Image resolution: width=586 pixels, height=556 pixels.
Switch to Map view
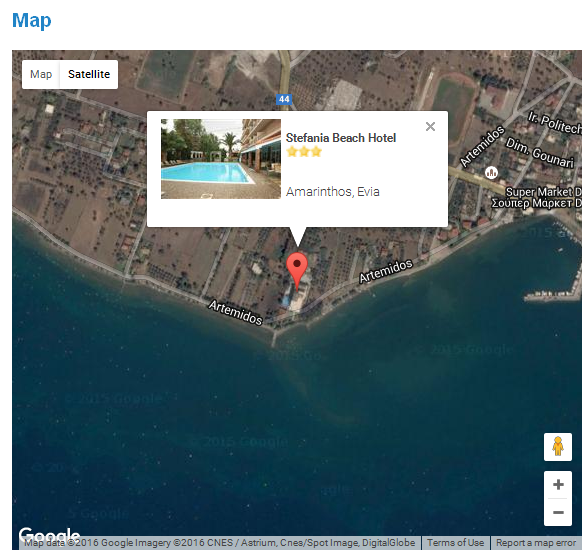click(x=41, y=74)
